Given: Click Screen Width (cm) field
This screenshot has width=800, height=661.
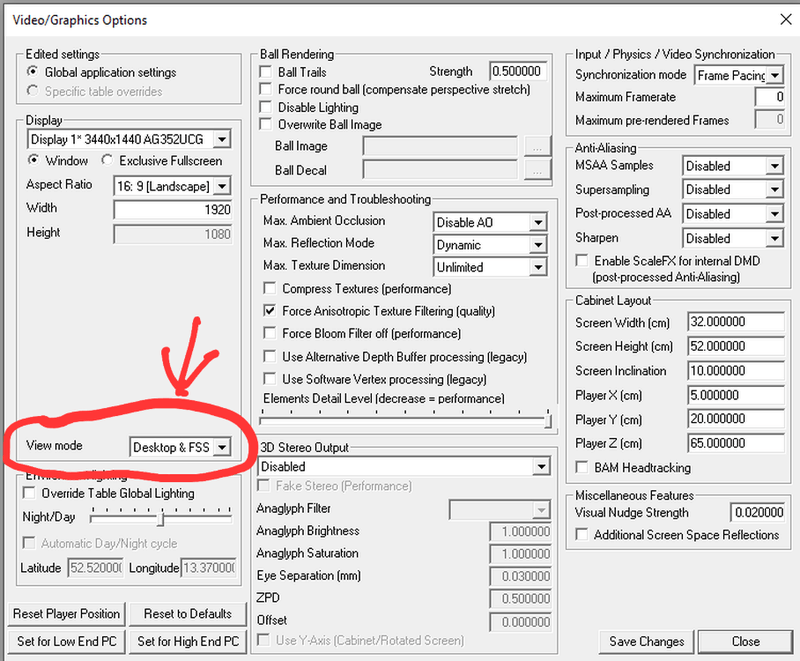Looking at the screenshot, I should [x=736, y=322].
